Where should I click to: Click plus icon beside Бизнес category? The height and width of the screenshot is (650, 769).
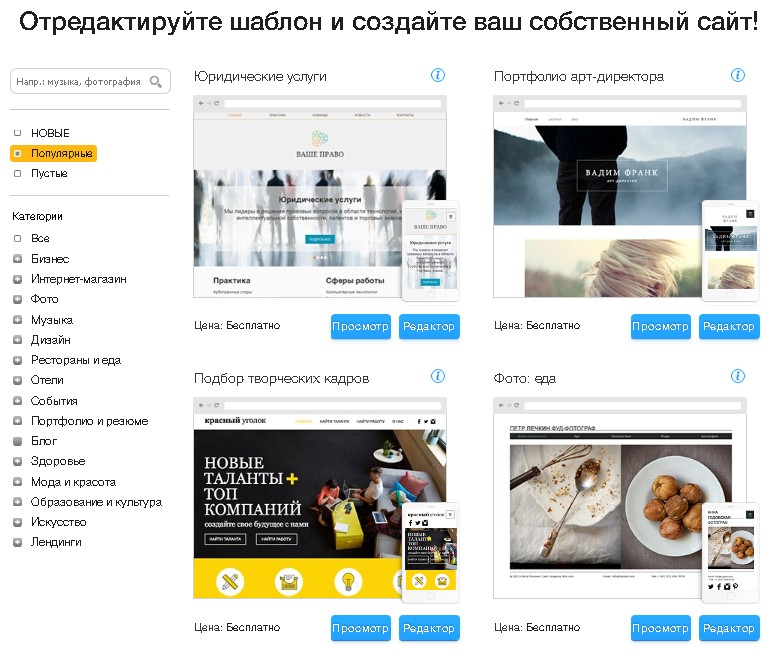18,259
